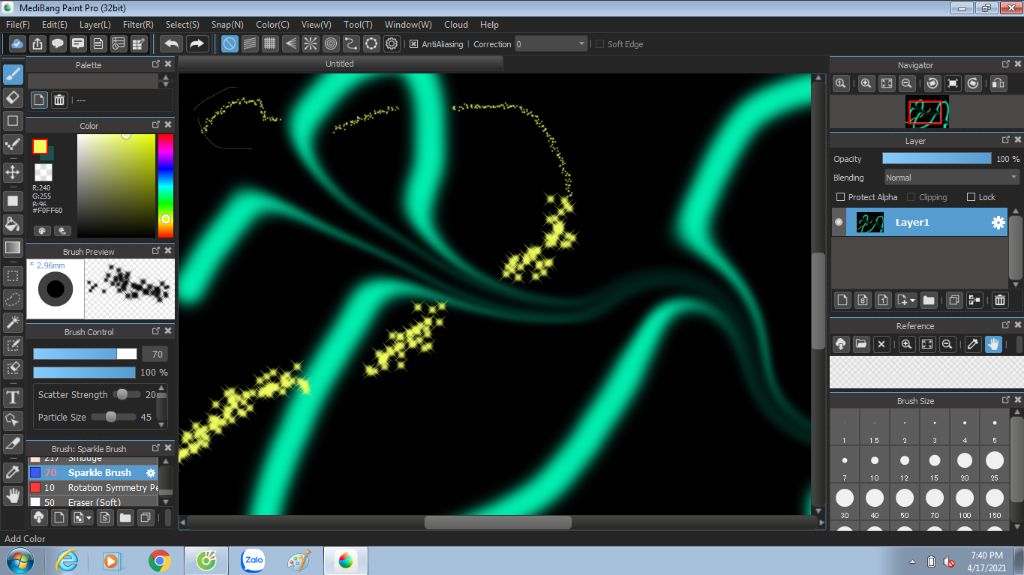1024x575 pixels.
Task: Select the Move tool
Action: (x=12, y=172)
